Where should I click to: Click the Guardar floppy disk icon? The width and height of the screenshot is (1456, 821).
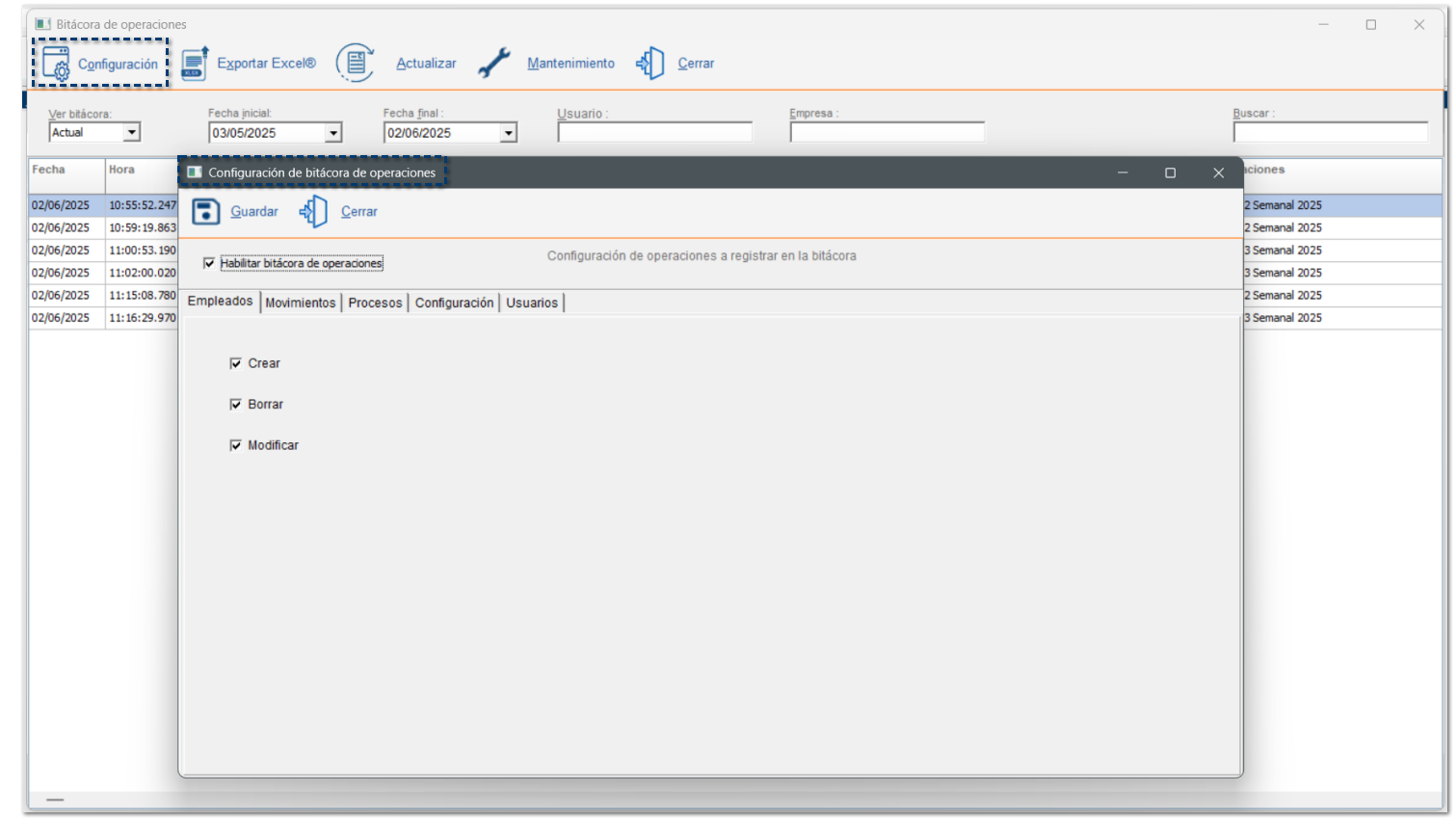(x=205, y=212)
